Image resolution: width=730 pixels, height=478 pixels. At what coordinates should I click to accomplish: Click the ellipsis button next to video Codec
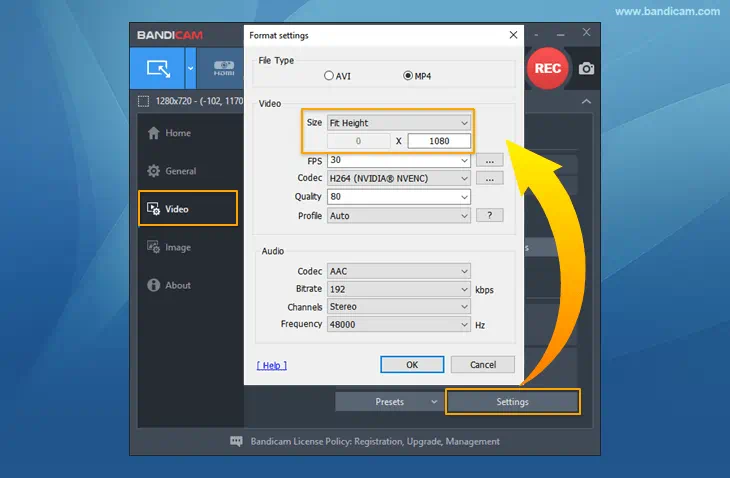click(x=490, y=178)
